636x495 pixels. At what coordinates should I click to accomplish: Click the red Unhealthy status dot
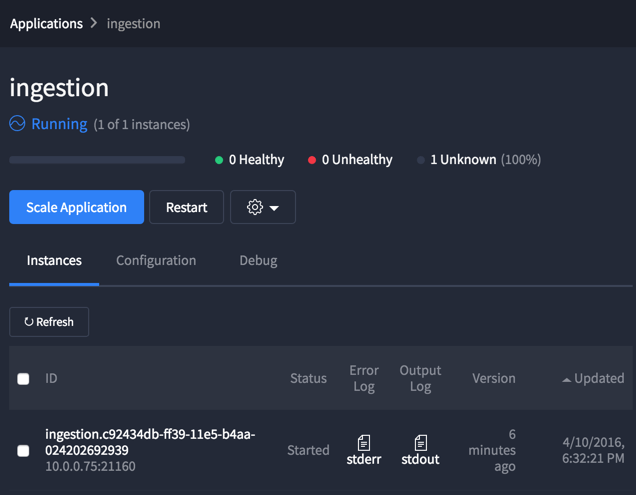[x=312, y=160]
